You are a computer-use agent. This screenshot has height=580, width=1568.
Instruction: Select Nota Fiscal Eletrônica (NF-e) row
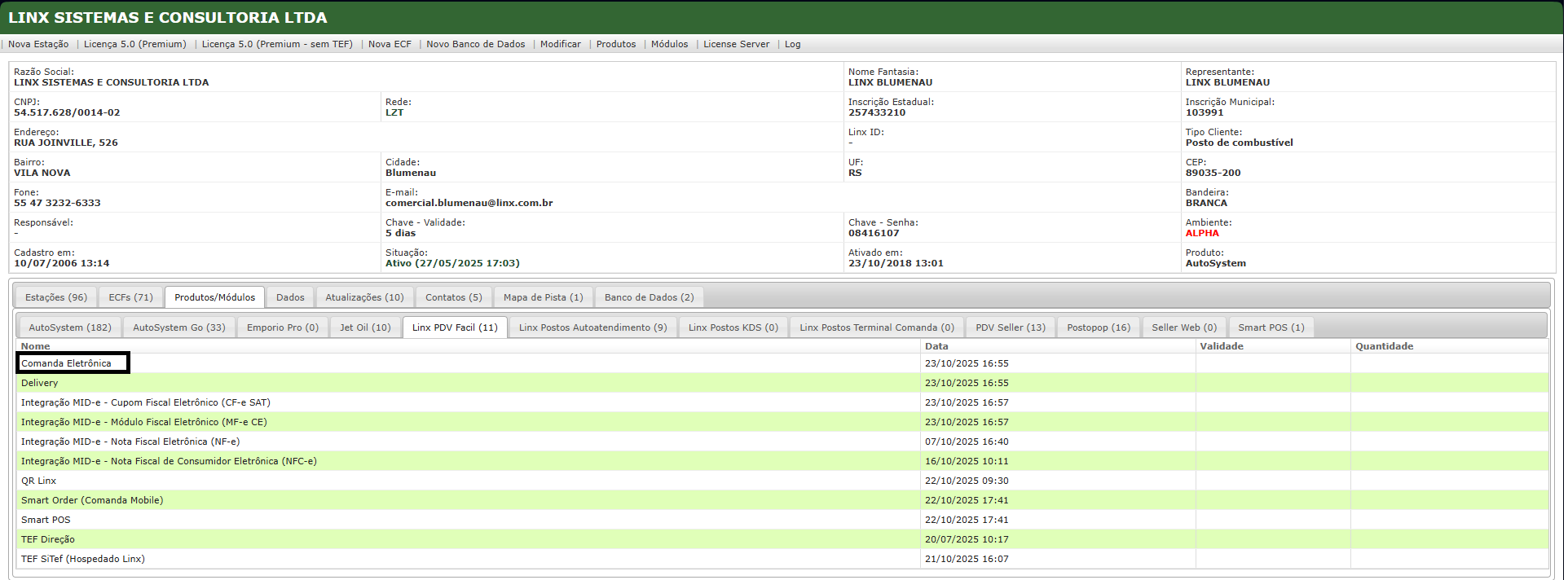point(782,442)
